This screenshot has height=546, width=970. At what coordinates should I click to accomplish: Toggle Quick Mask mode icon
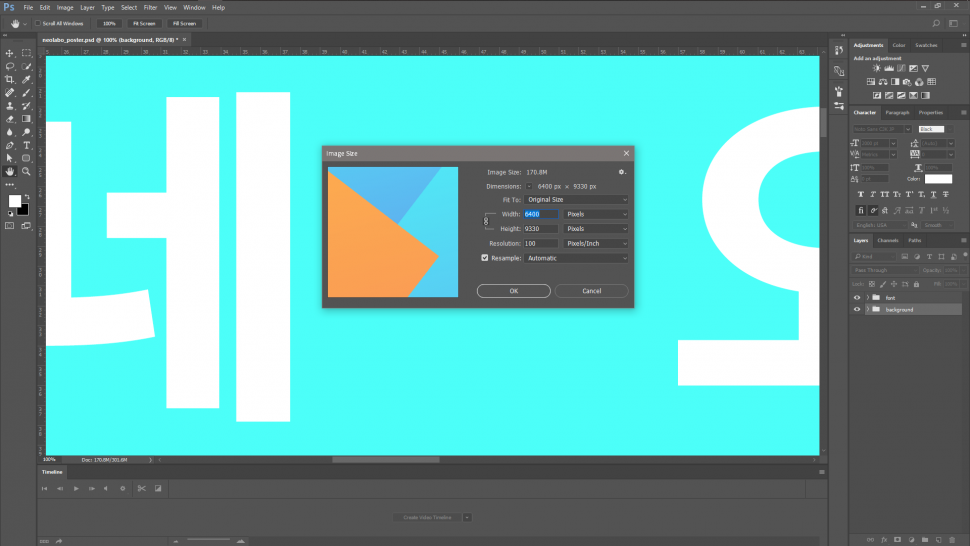click(9, 226)
